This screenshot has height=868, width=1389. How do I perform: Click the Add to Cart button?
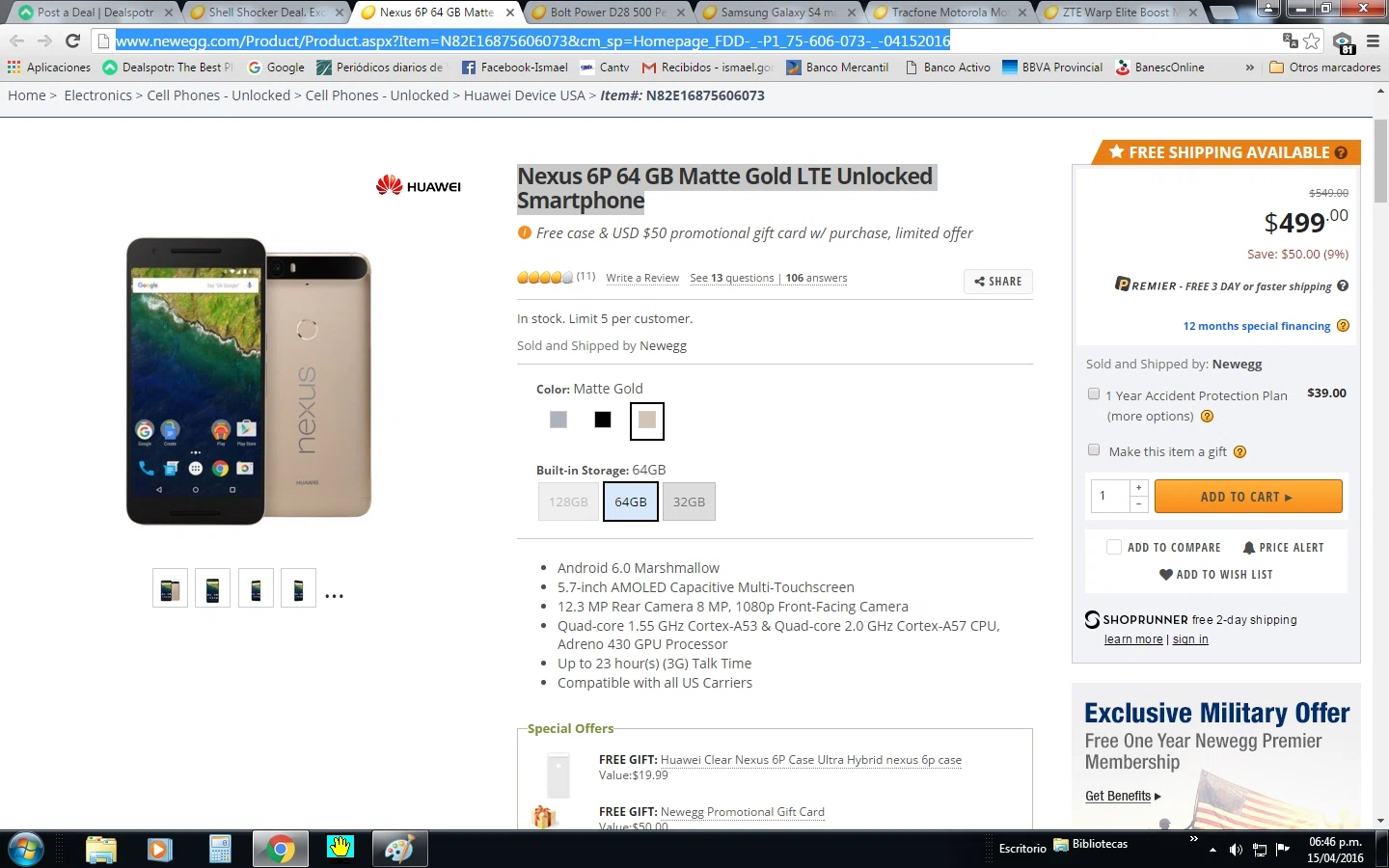click(x=1248, y=497)
